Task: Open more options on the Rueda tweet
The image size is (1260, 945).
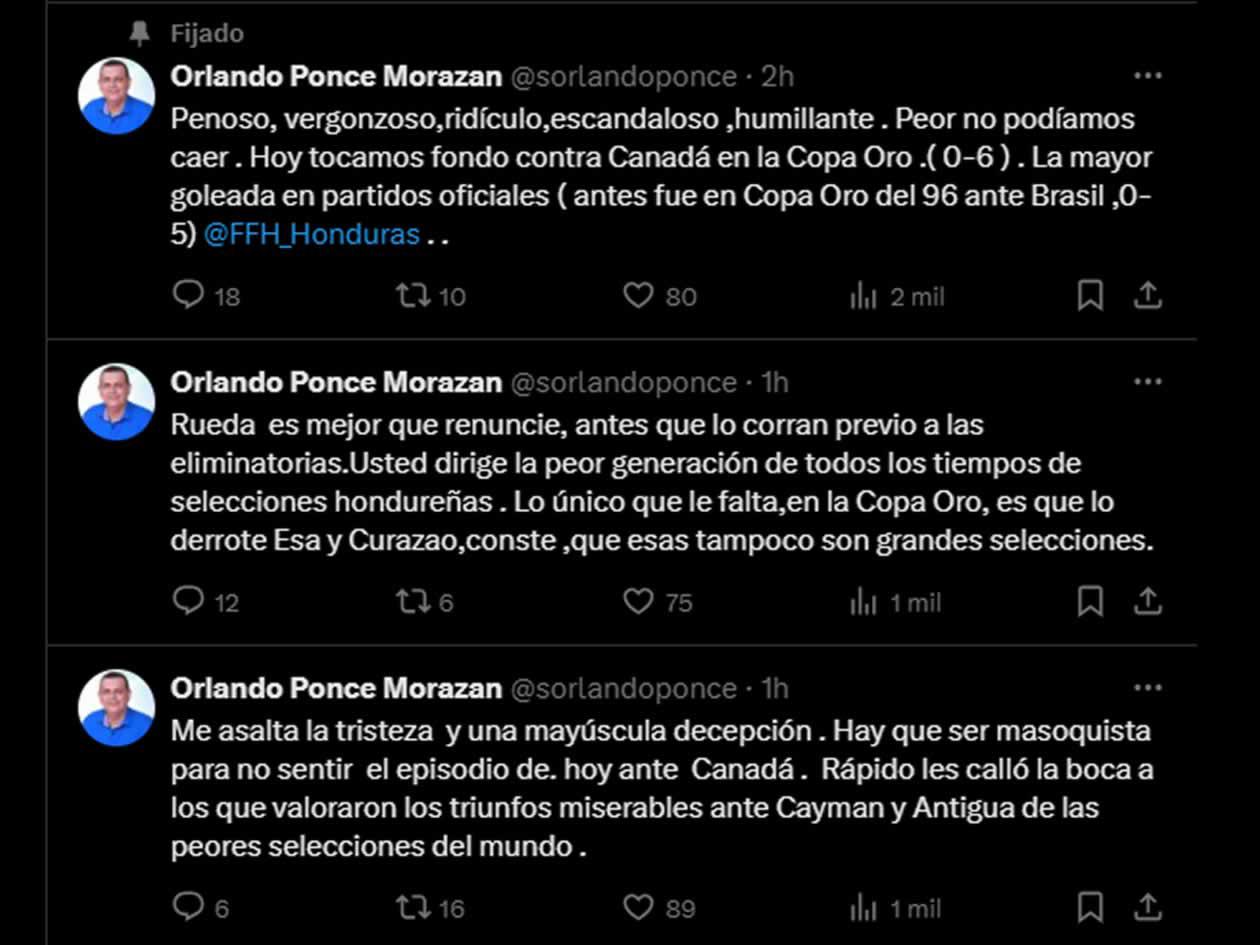Action: [x=1147, y=382]
